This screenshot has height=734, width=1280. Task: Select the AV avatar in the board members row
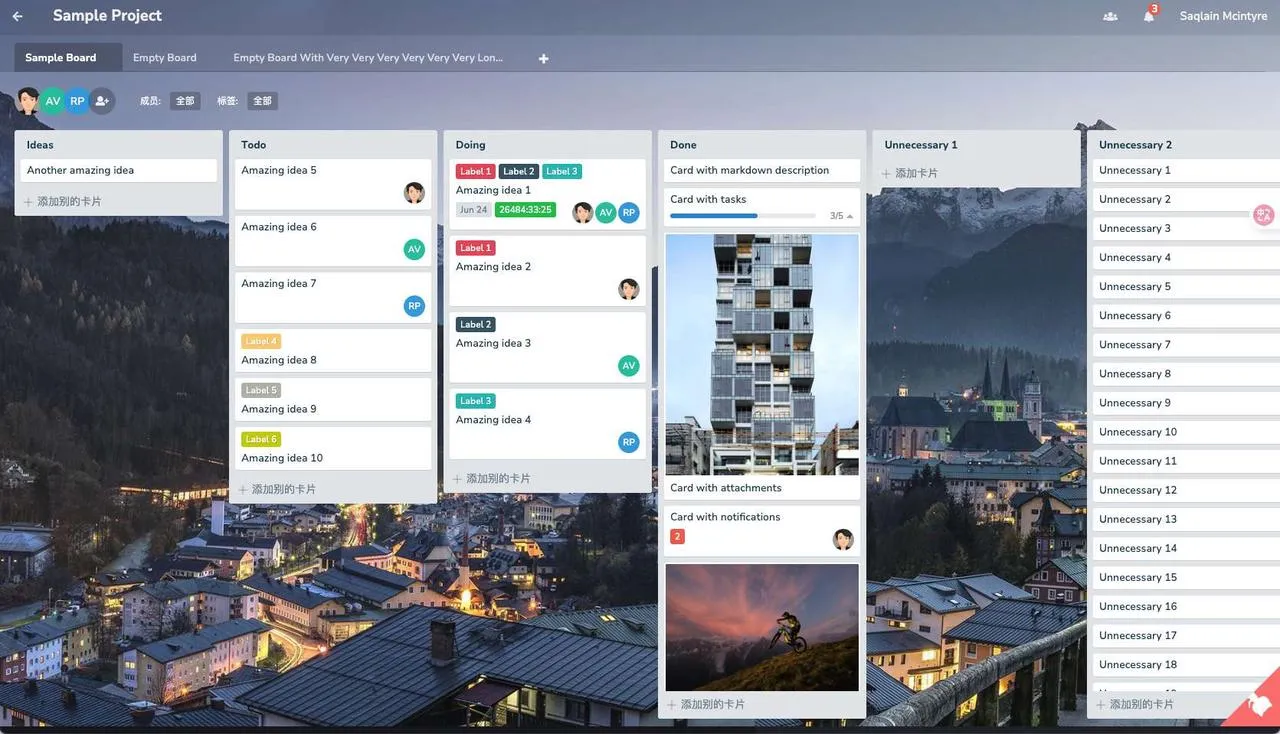coord(53,101)
